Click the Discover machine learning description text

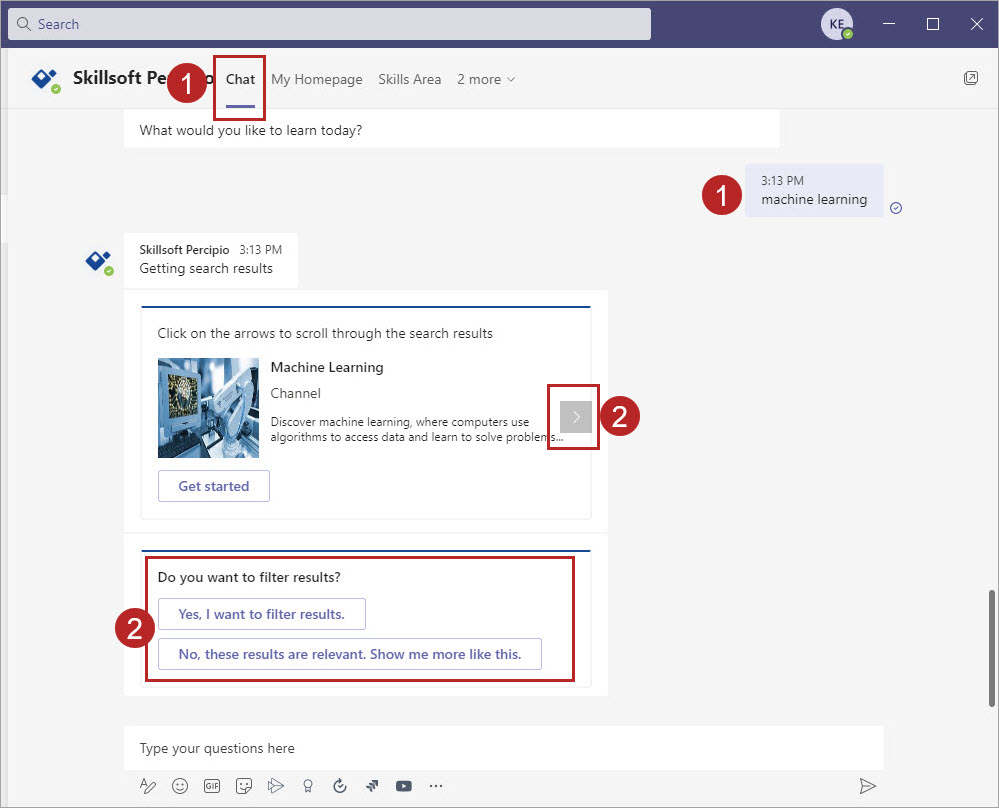[417, 429]
